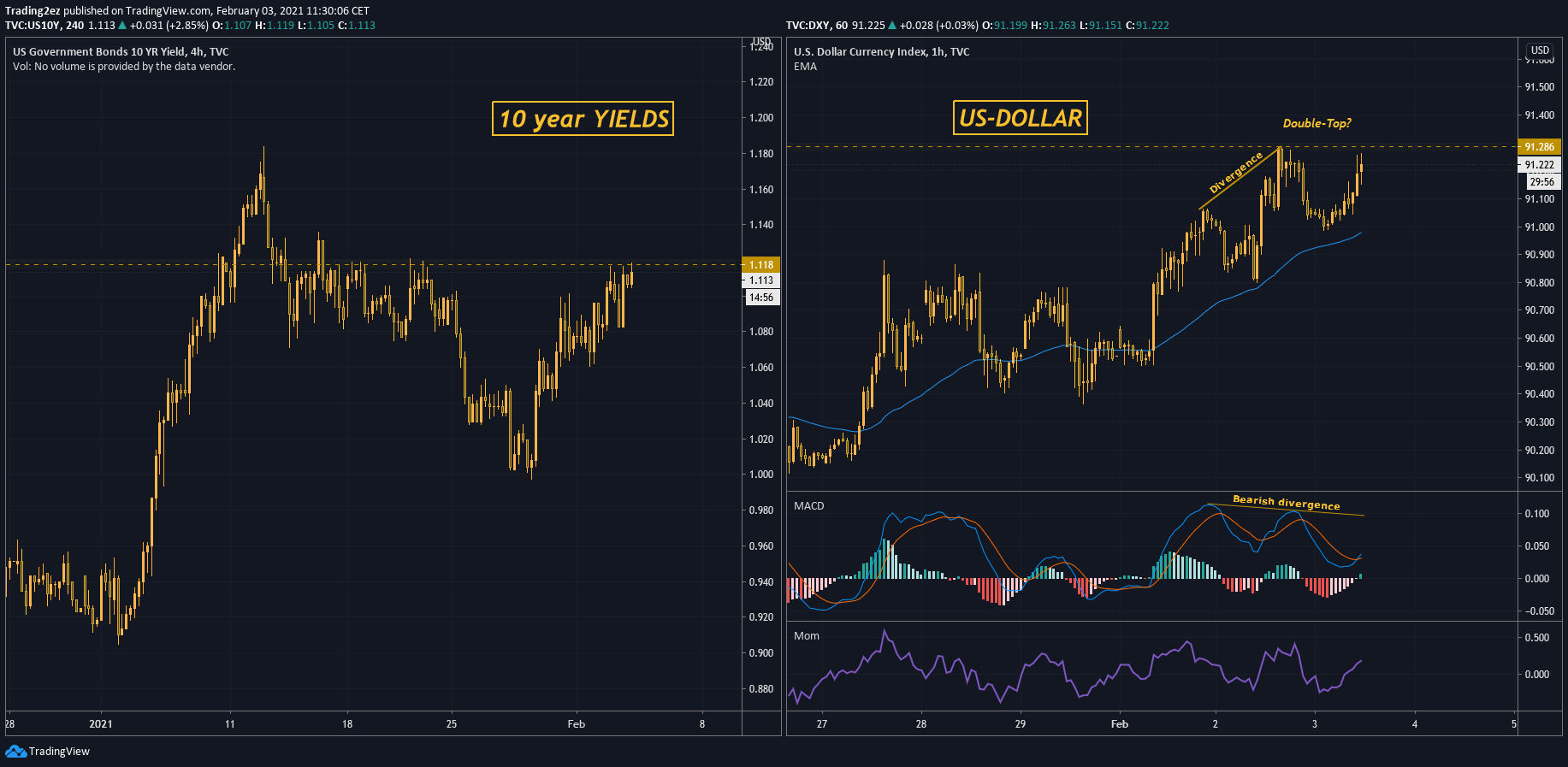Click the 90.500 level on the dollar axis

point(1540,367)
